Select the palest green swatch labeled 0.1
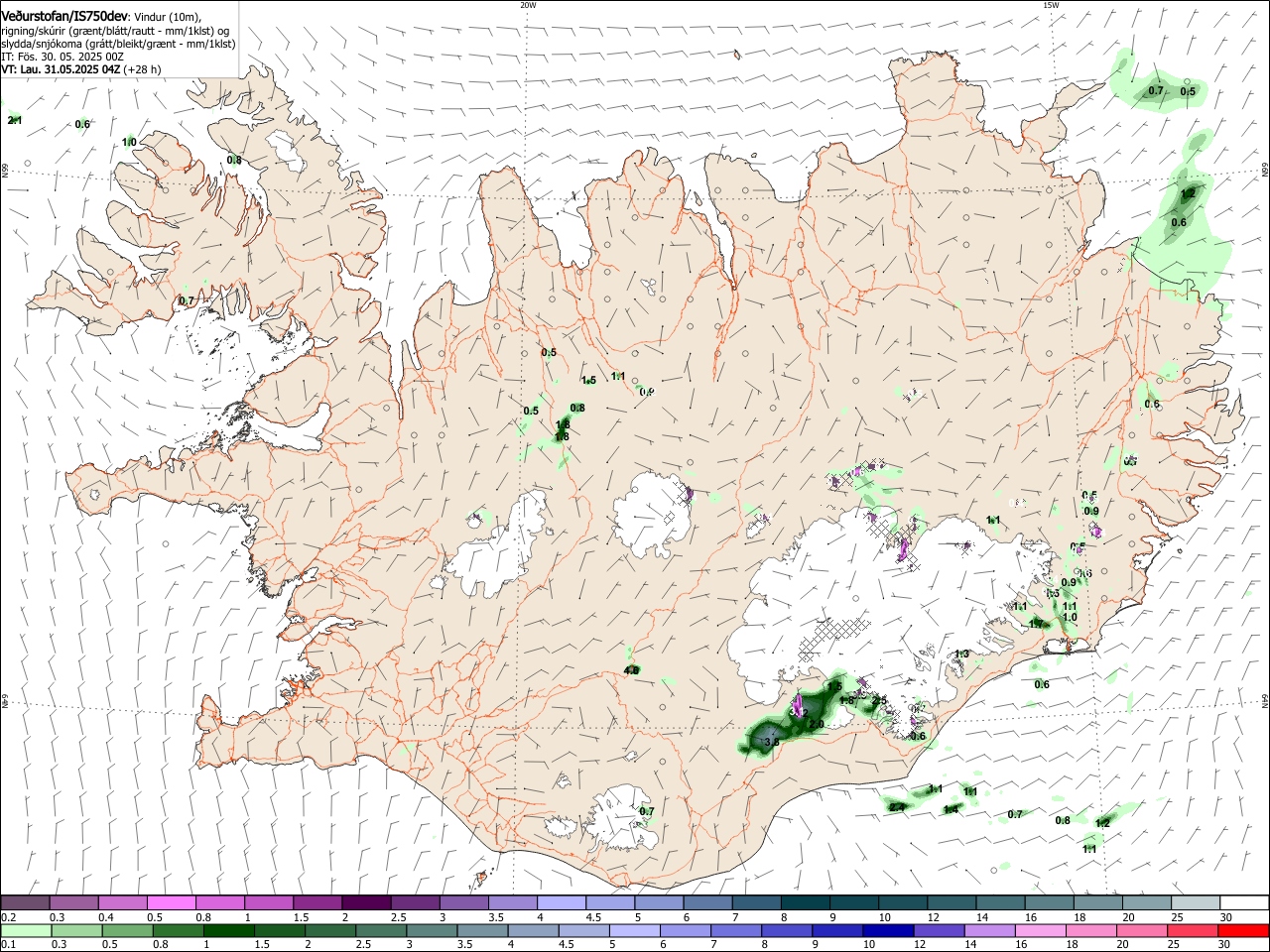The height and width of the screenshot is (952, 1270). [28, 930]
